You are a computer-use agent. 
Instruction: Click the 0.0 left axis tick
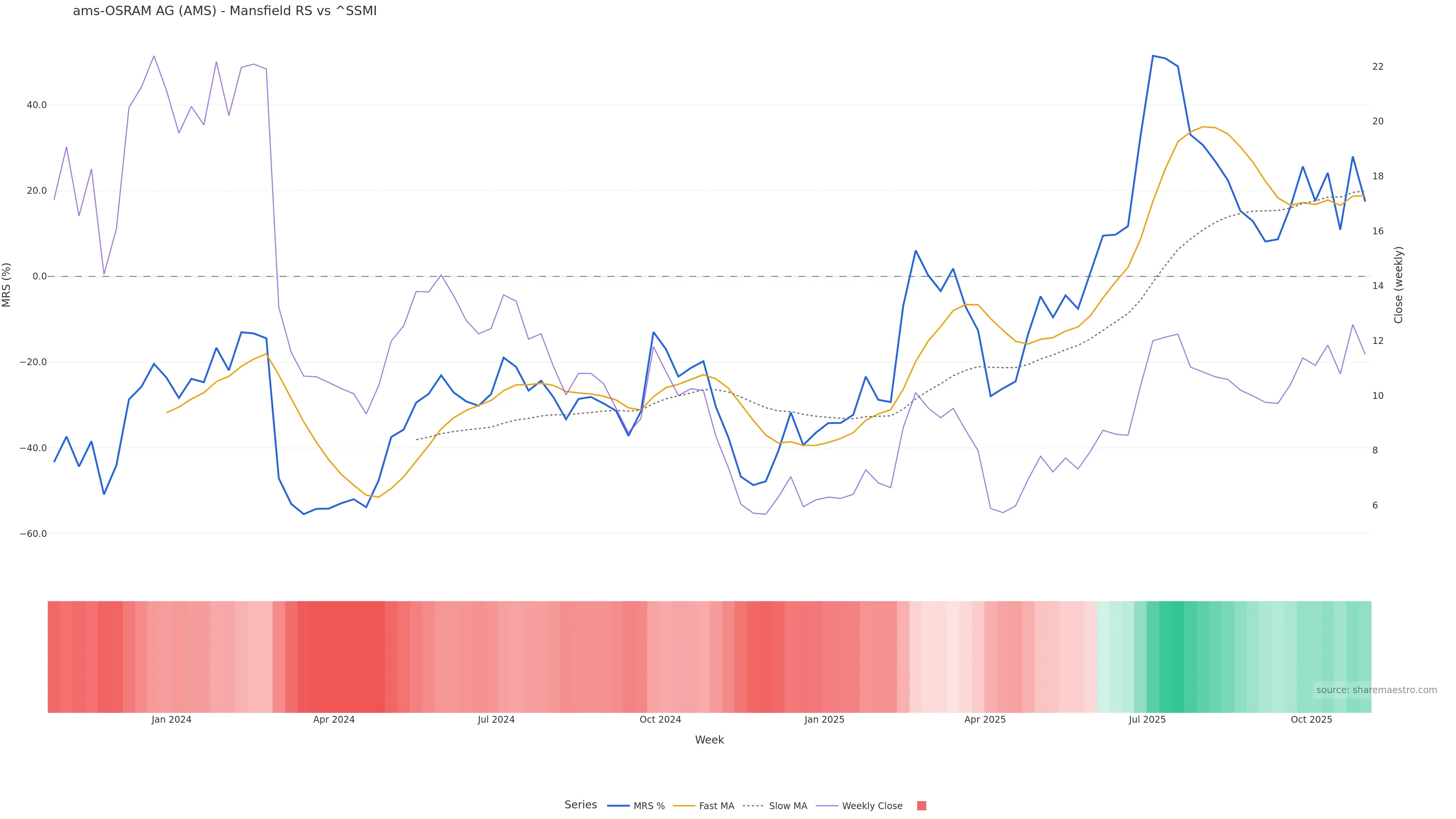coord(39,276)
